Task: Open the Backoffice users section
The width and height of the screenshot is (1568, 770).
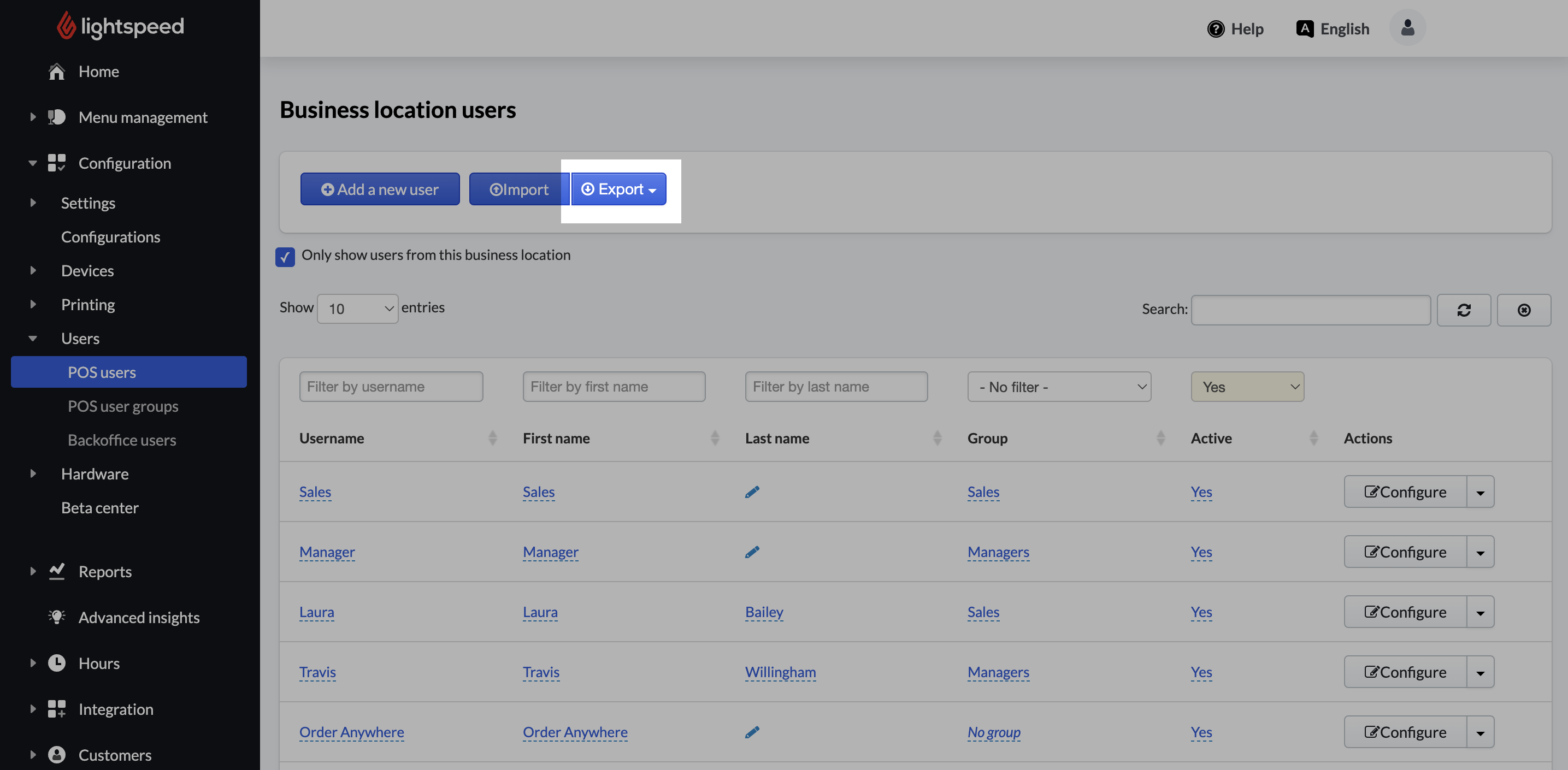Action: [122, 440]
